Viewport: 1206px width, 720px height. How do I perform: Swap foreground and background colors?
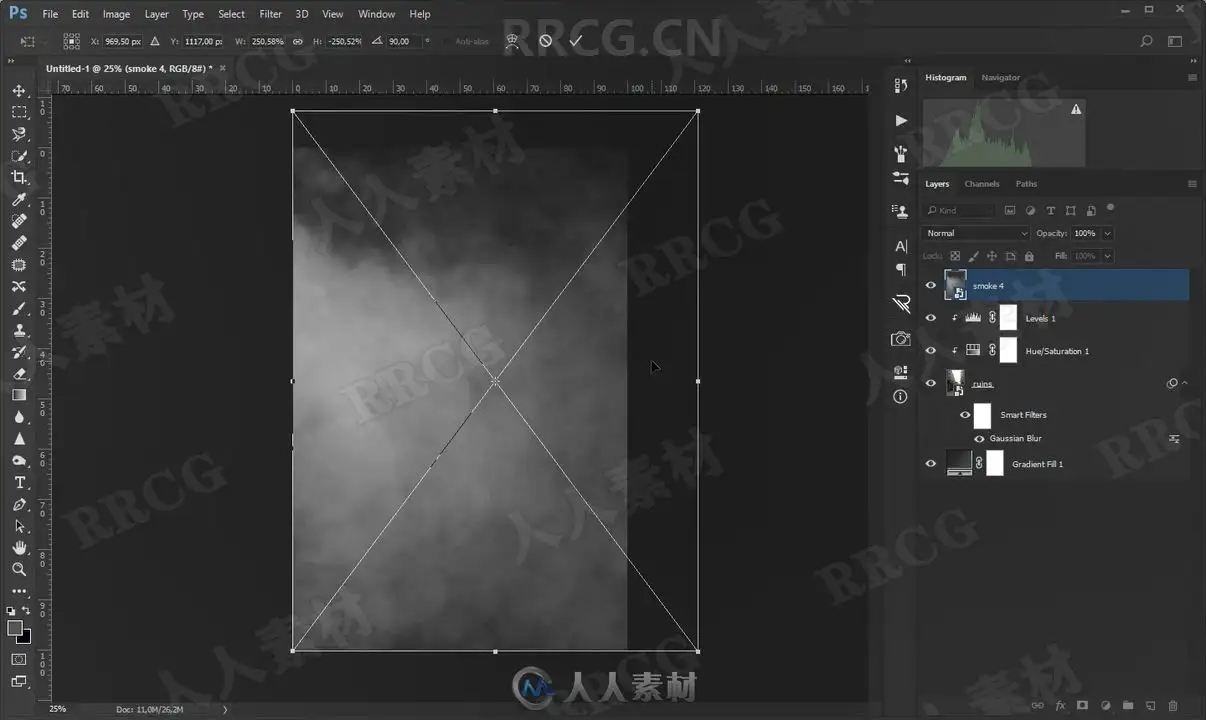pyautogui.click(x=26, y=610)
